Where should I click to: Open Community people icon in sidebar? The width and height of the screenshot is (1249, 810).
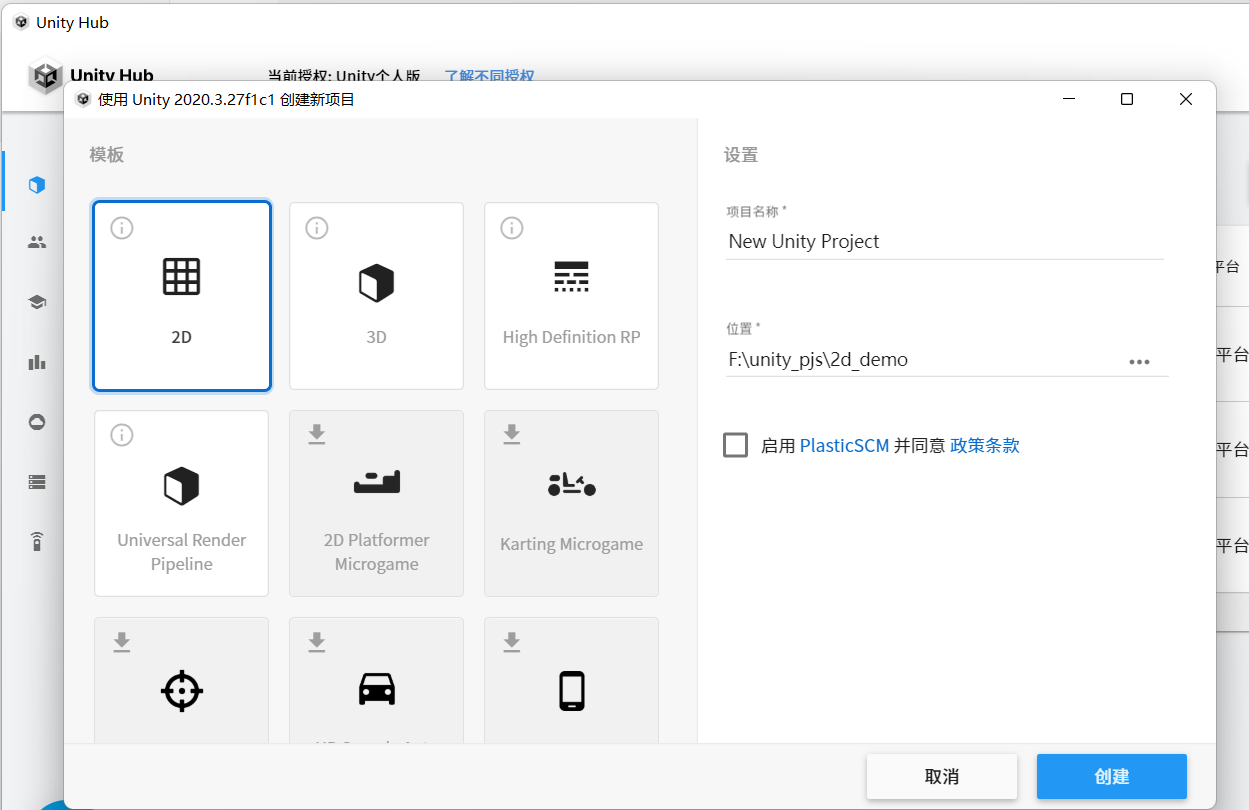pyautogui.click(x=37, y=242)
